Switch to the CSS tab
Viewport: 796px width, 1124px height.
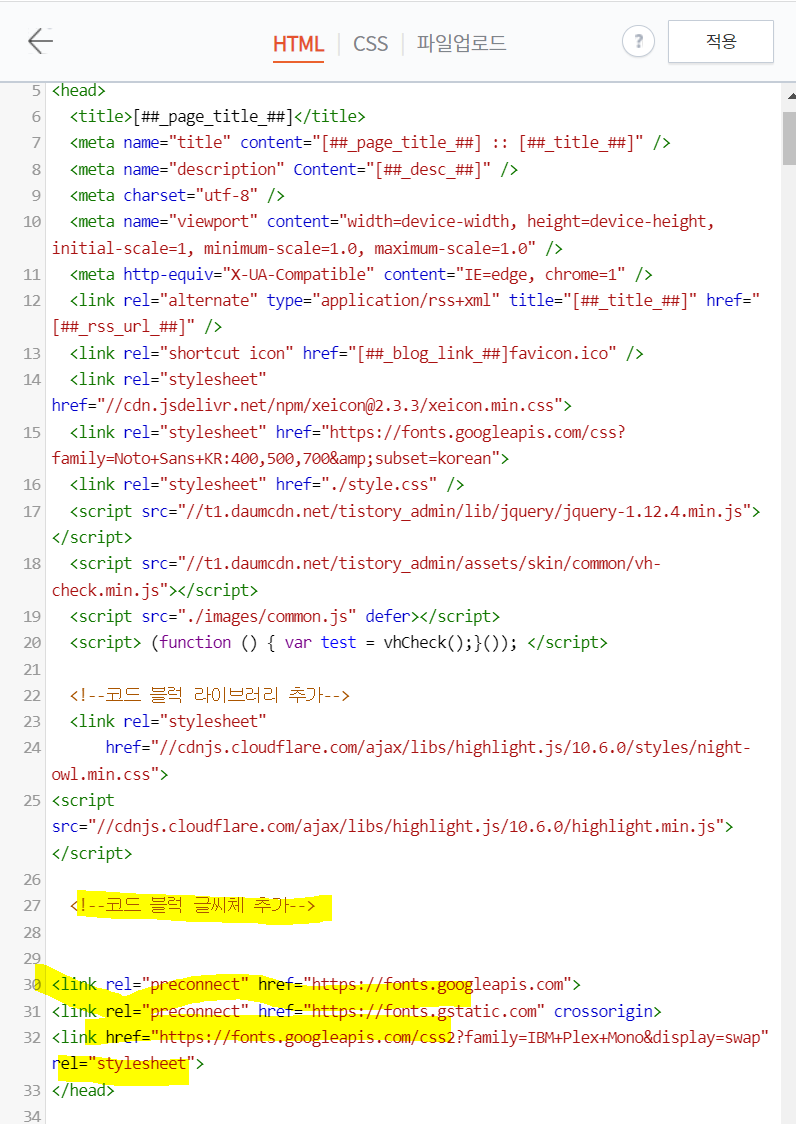(370, 44)
